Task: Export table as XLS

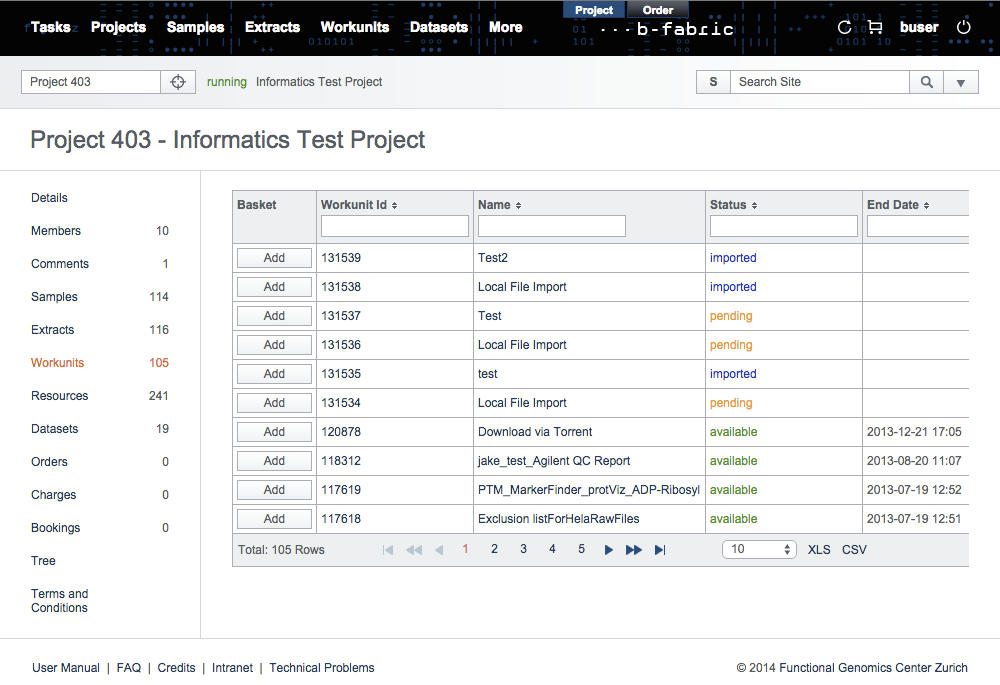Action: click(x=819, y=550)
